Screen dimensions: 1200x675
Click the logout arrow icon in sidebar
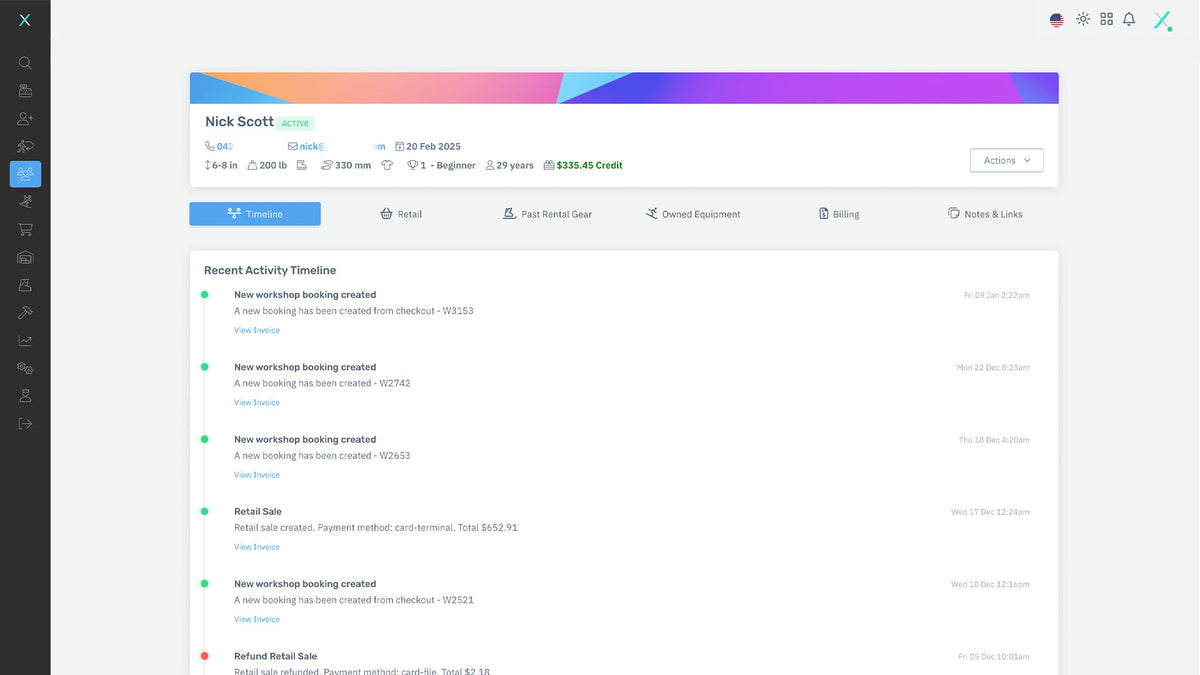[x=25, y=423]
